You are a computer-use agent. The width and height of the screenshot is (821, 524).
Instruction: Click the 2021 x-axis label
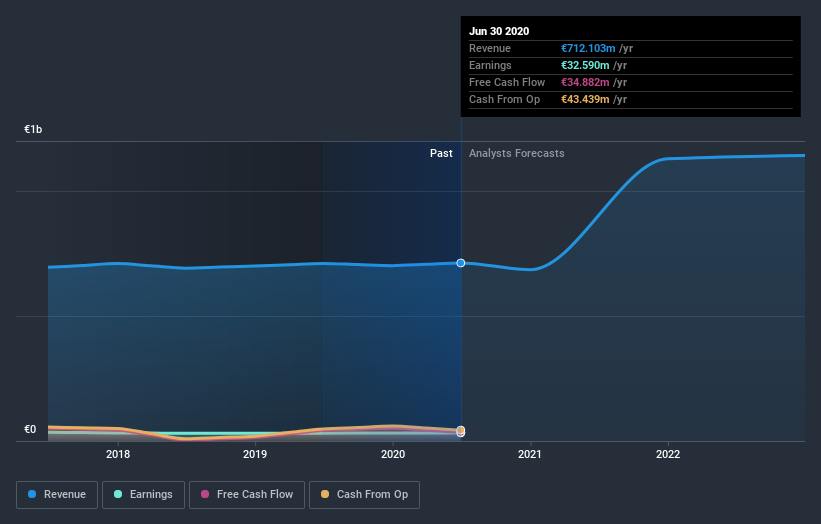(x=530, y=454)
